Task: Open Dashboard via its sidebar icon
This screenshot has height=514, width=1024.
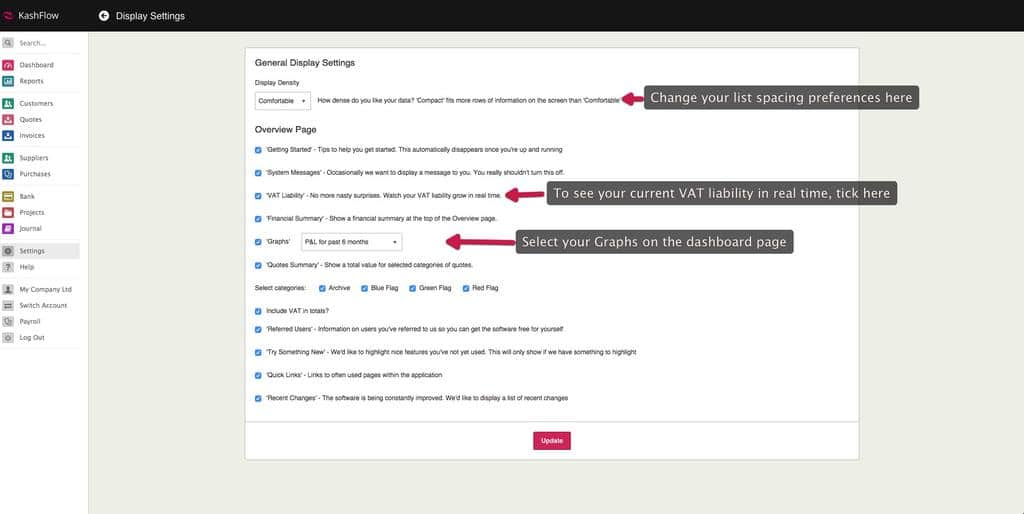Action: [x=8, y=65]
